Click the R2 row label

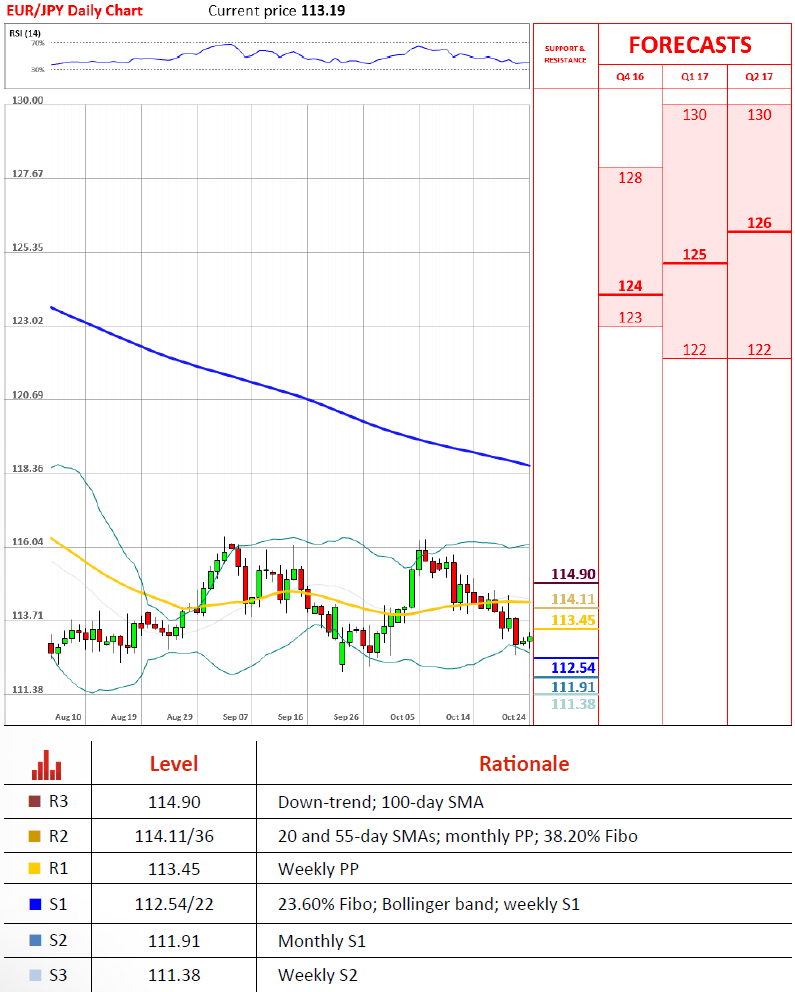[58, 836]
